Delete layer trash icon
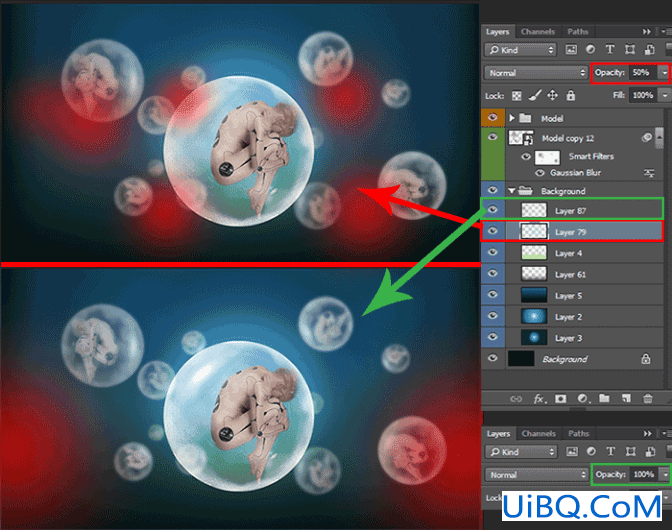The image size is (672, 531). [x=648, y=399]
